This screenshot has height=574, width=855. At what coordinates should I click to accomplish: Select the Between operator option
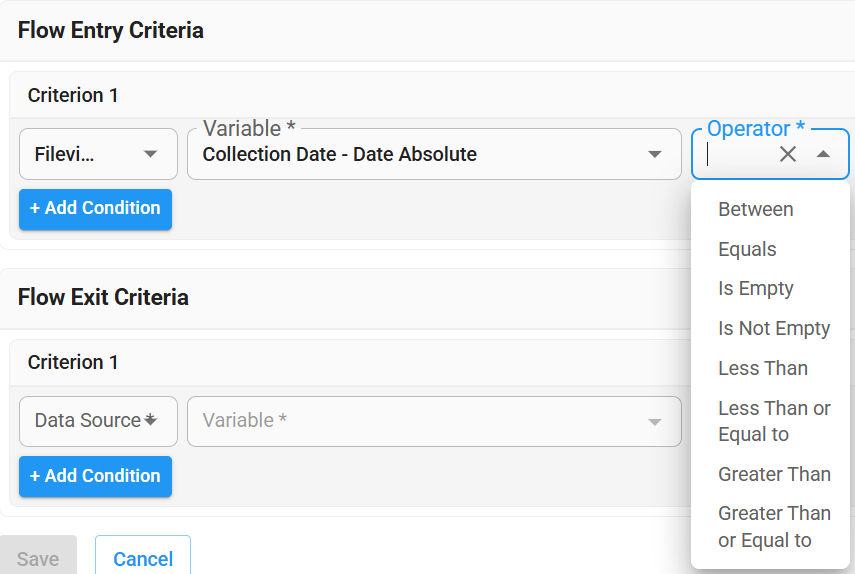tap(756, 209)
